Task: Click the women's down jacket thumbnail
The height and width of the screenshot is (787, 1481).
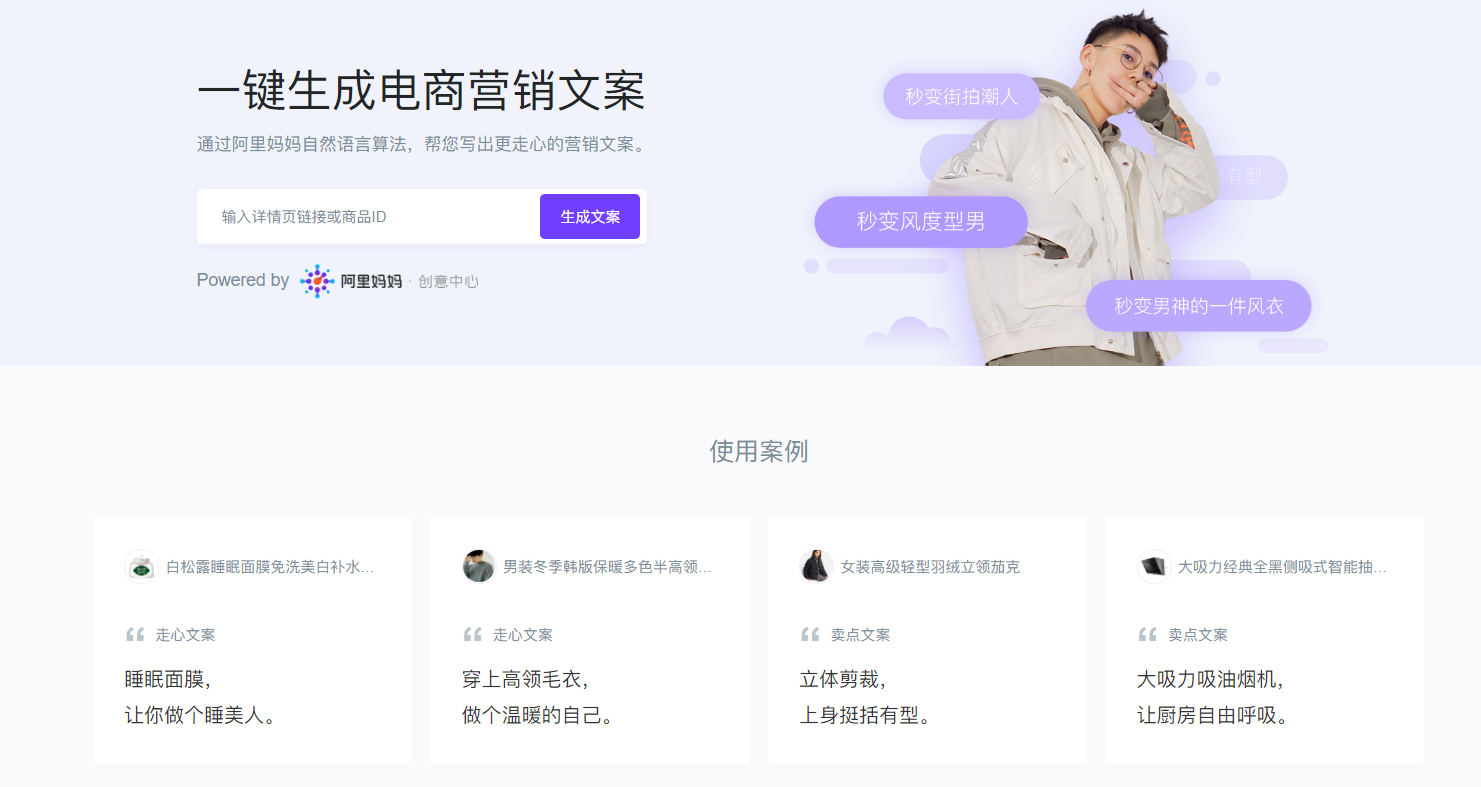Action: [816, 566]
